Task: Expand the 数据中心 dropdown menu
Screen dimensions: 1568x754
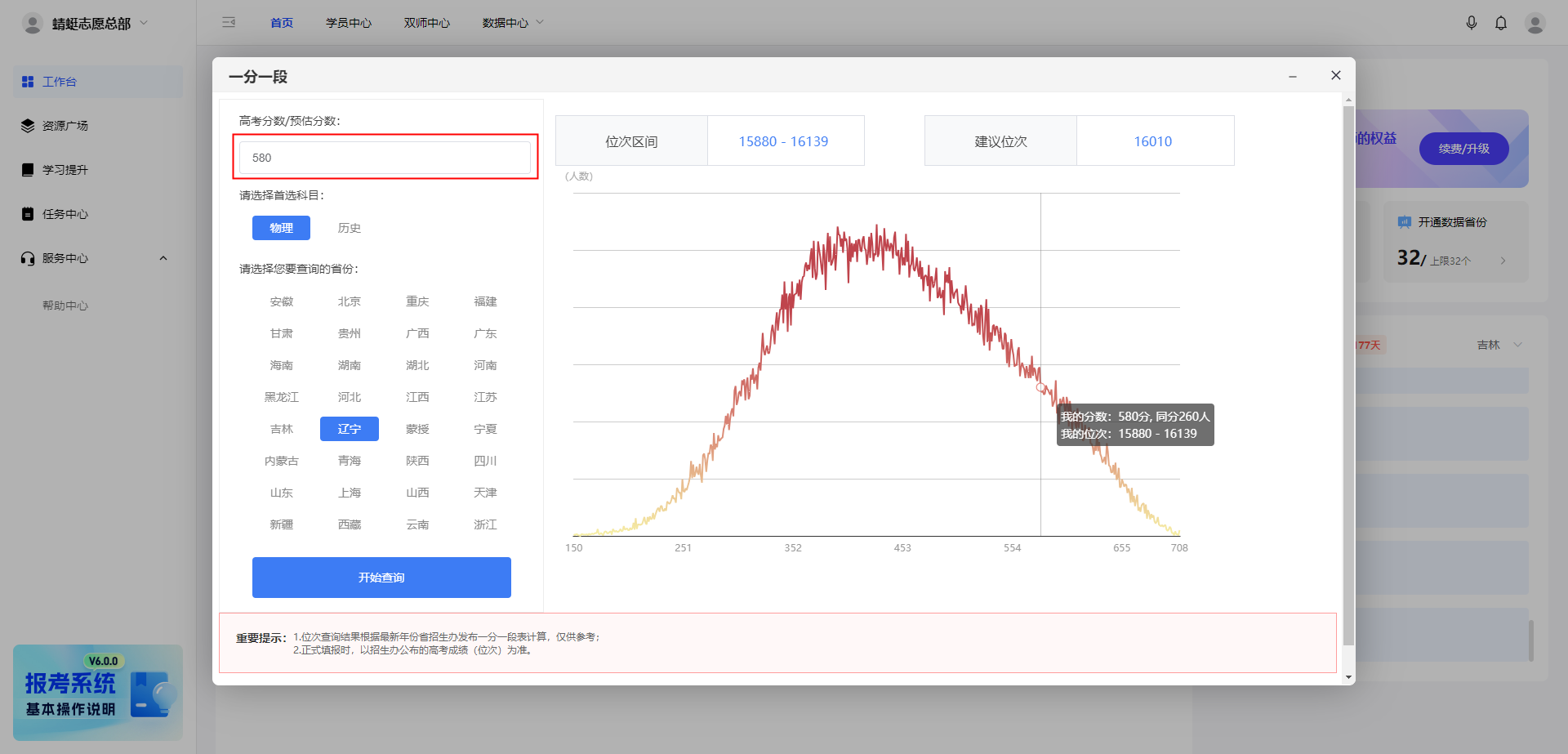Action: coord(512,23)
